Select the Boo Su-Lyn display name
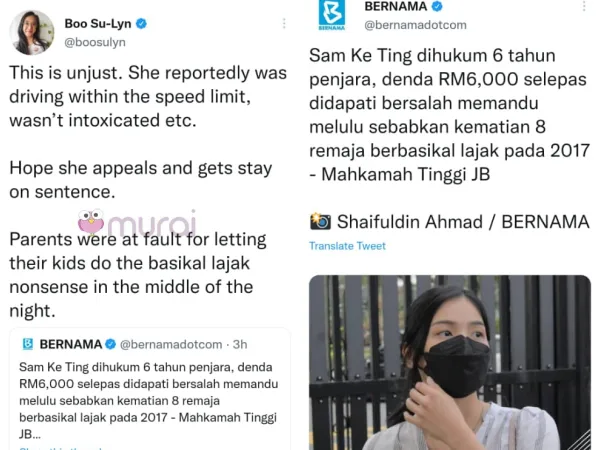This screenshot has height=450, width=600. pyautogui.click(x=98, y=24)
